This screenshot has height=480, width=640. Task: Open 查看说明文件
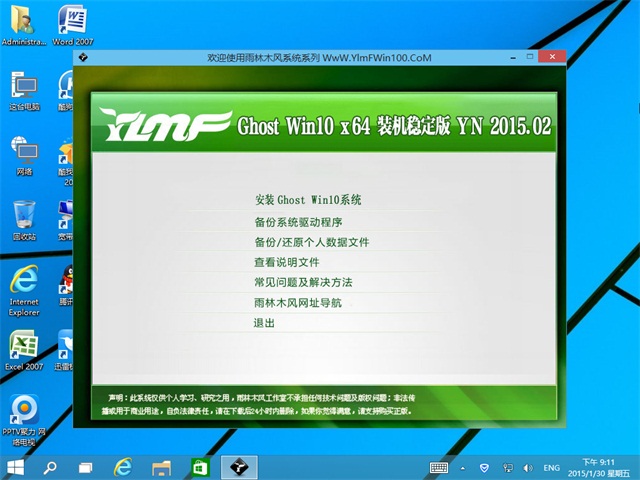tap(287, 262)
